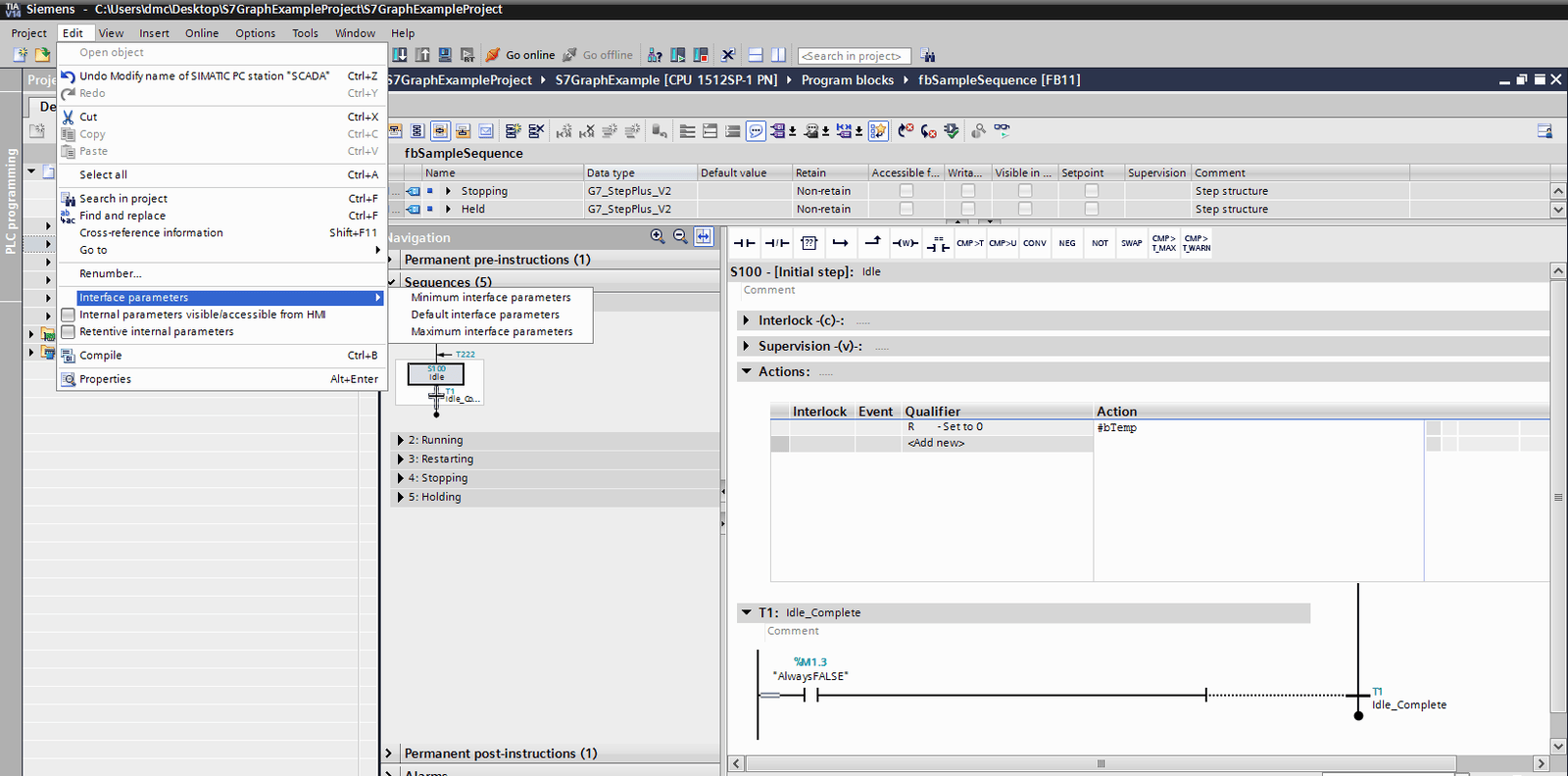The height and width of the screenshot is (776, 1568).
Task: Insert CMP>U comparator instruction
Action: (1003, 243)
